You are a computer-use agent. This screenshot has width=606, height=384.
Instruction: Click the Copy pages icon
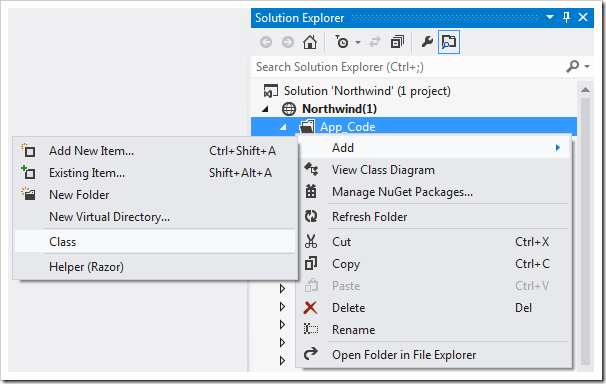[x=311, y=263]
